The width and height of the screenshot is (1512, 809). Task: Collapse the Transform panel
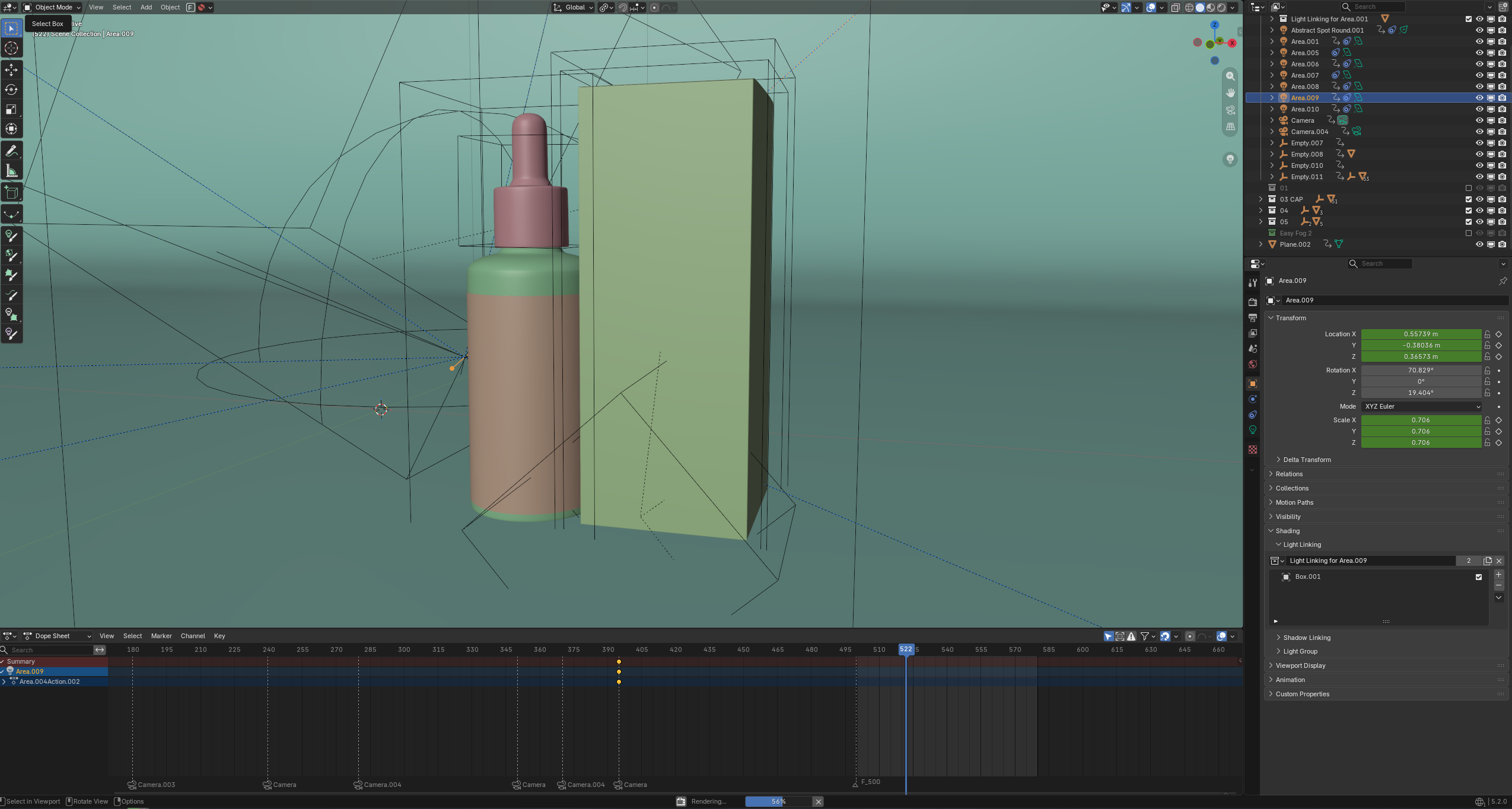(x=1291, y=318)
